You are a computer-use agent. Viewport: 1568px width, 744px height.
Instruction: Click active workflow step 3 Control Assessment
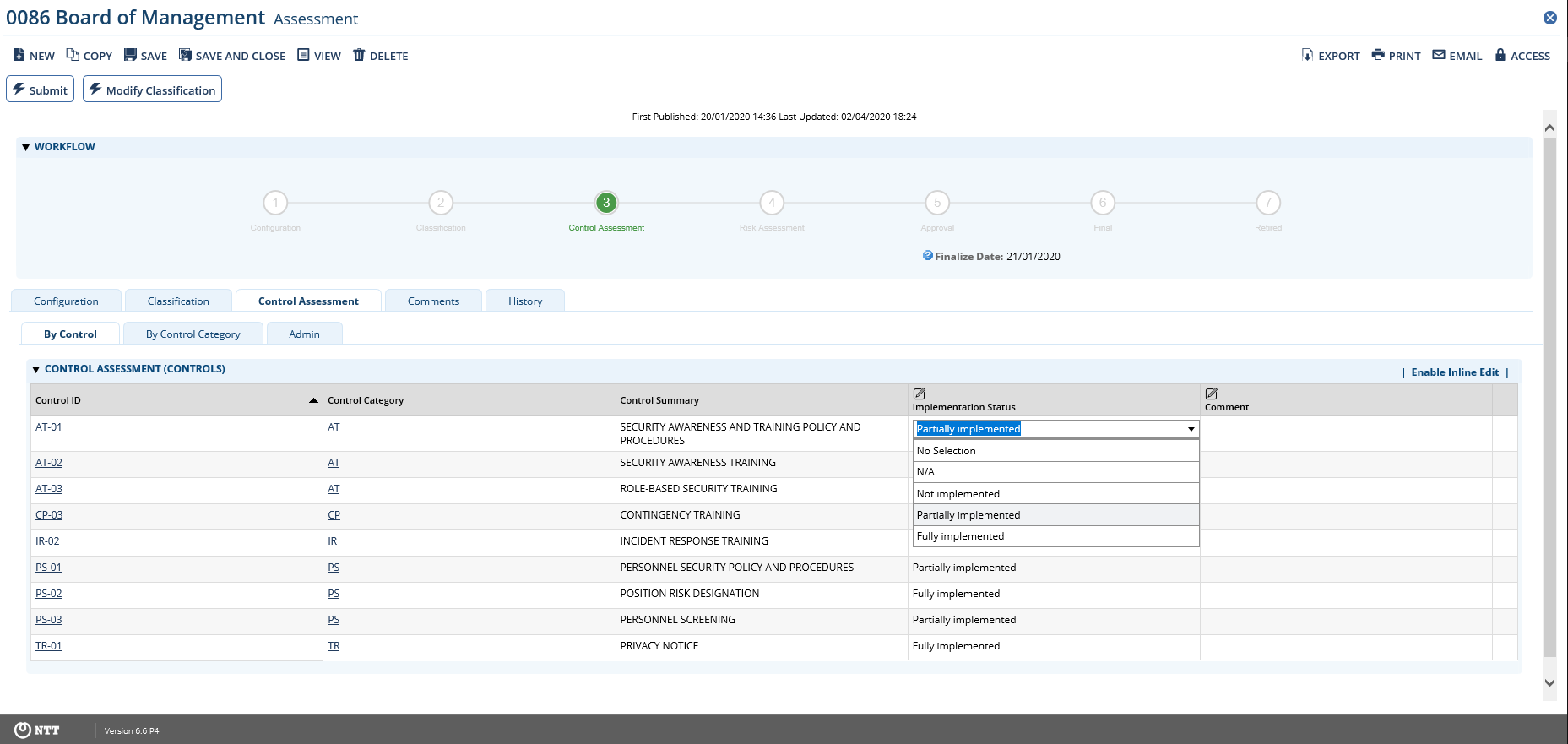point(606,203)
